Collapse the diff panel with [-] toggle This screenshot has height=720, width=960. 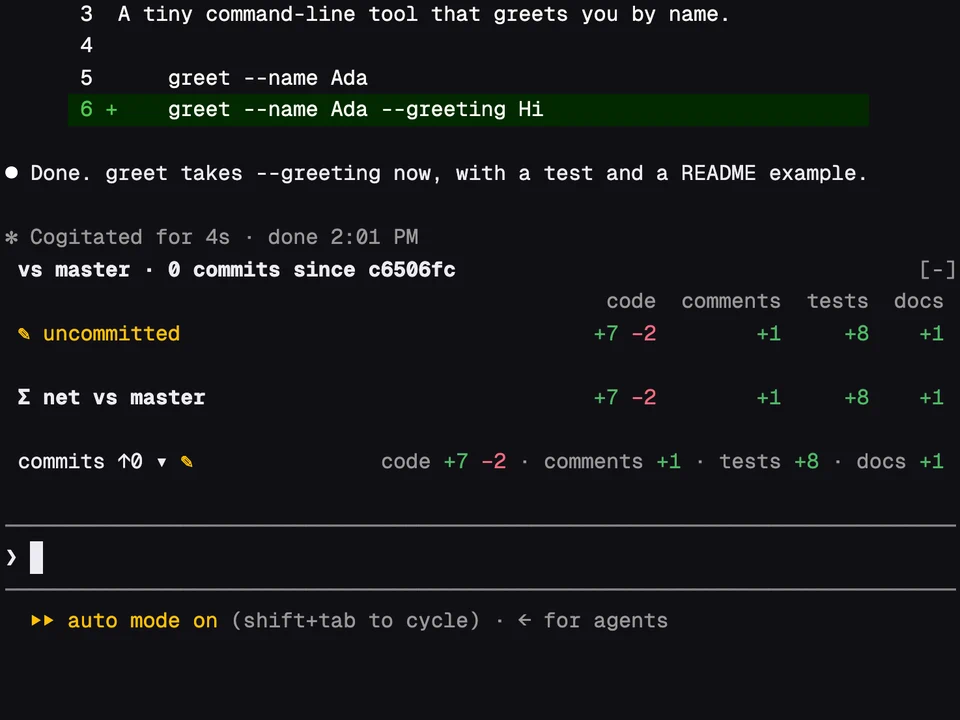point(937,269)
